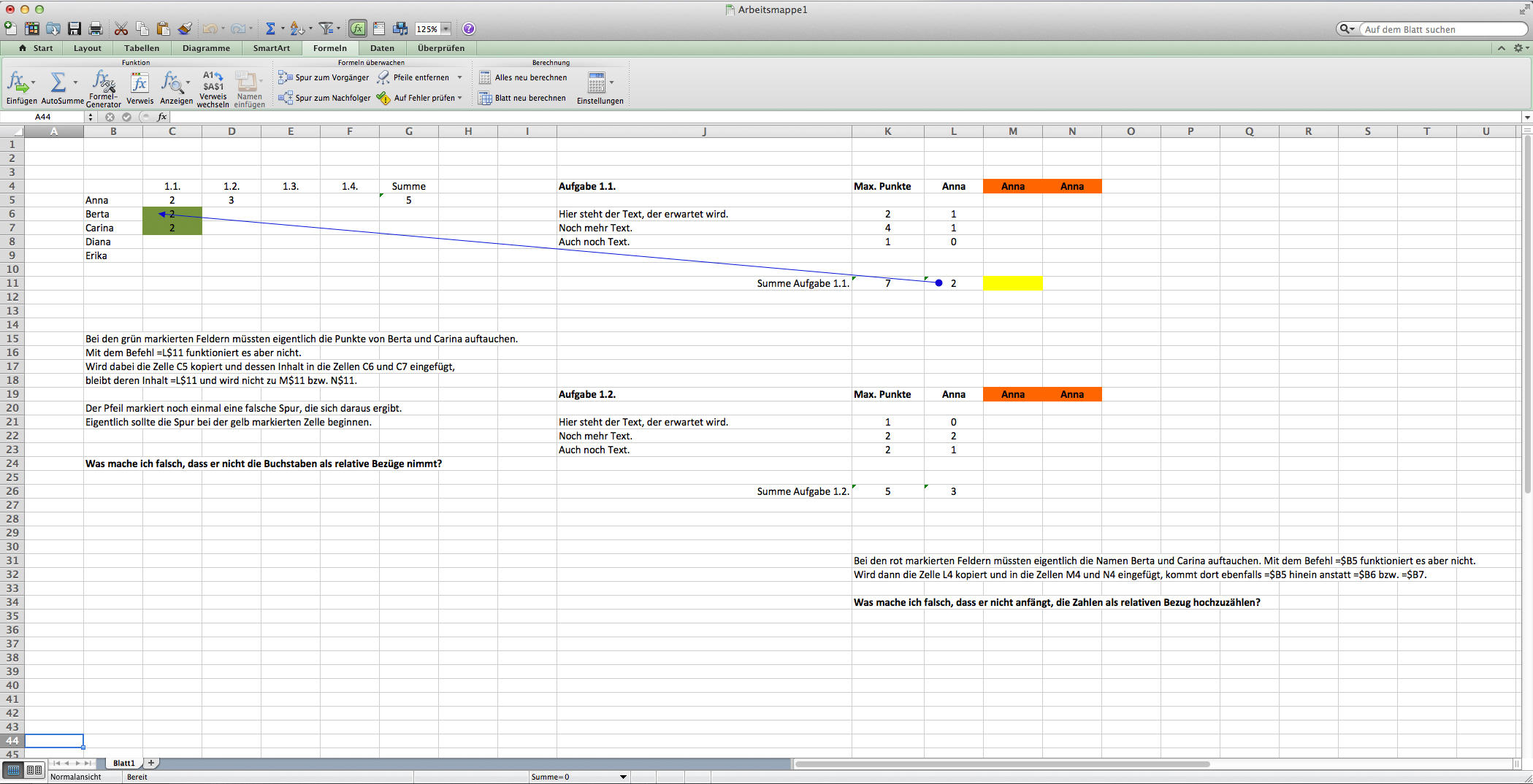Click Spur zum Nachfolger
The width and height of the screenshot is (1533, 784).
tap(324, 98)
